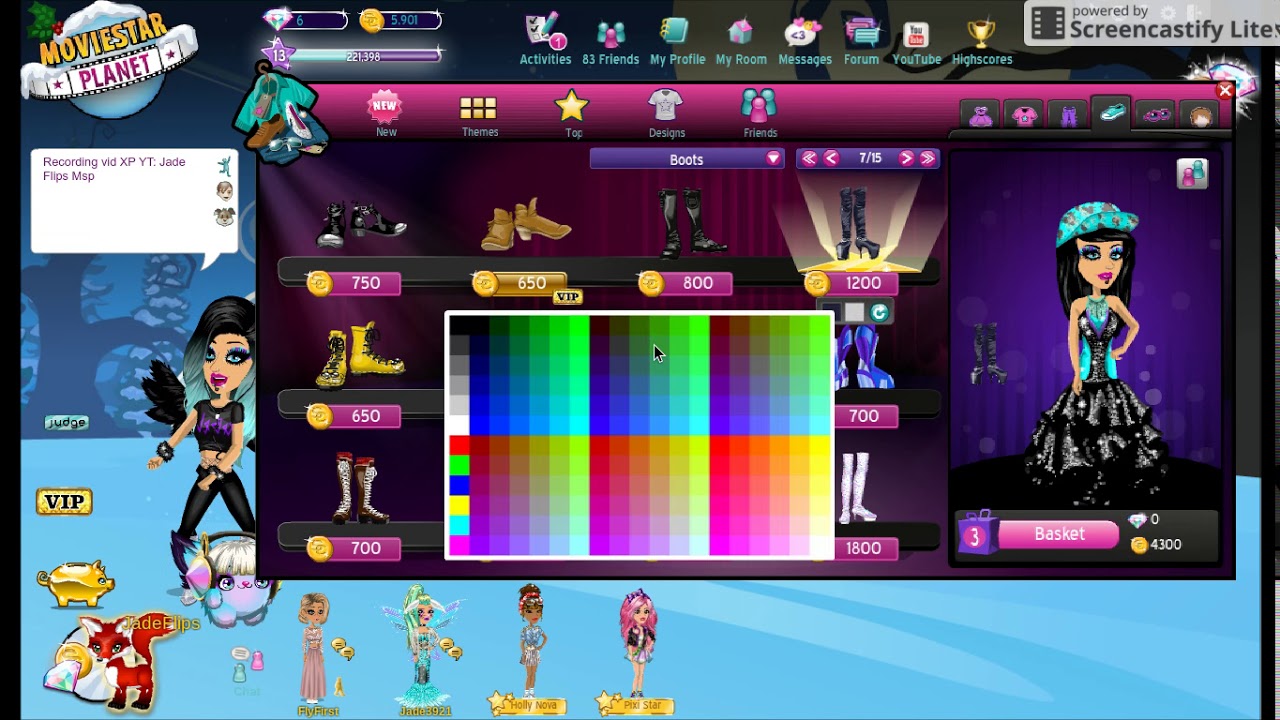
Task: Click the MovieStarPlanet logo
Action: coord(108,60)
